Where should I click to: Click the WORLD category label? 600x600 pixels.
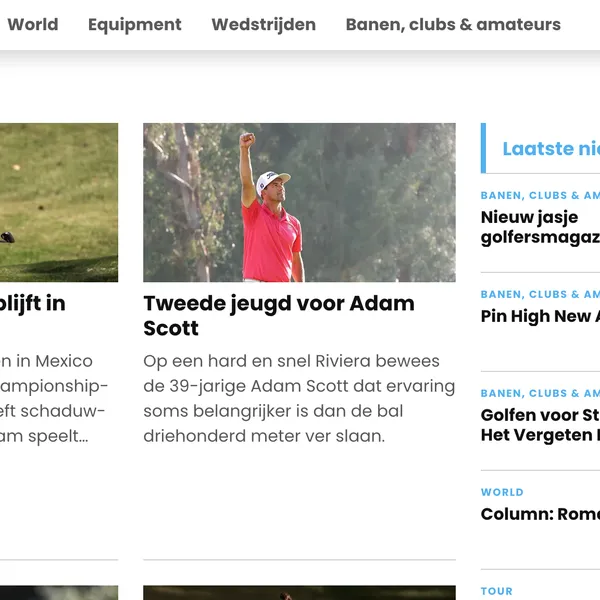502,492
